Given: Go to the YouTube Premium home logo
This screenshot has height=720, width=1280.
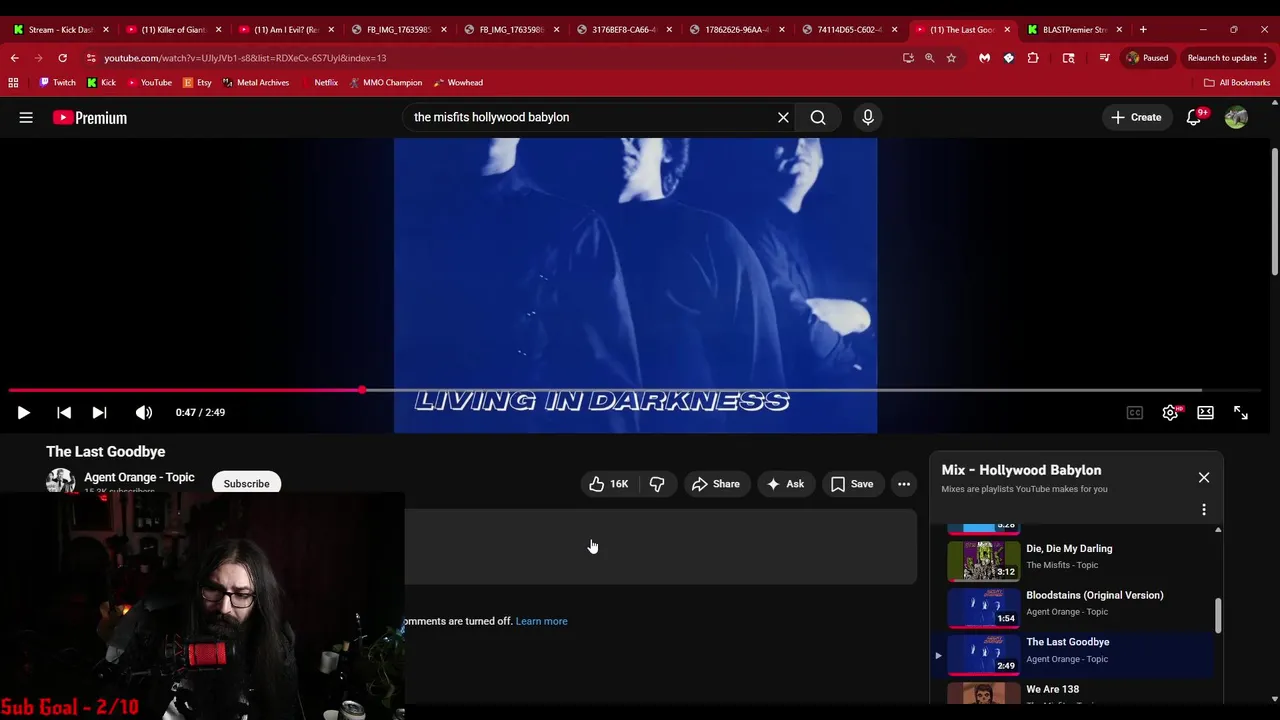Looking at the screenshot, I should tap(90, 118).
